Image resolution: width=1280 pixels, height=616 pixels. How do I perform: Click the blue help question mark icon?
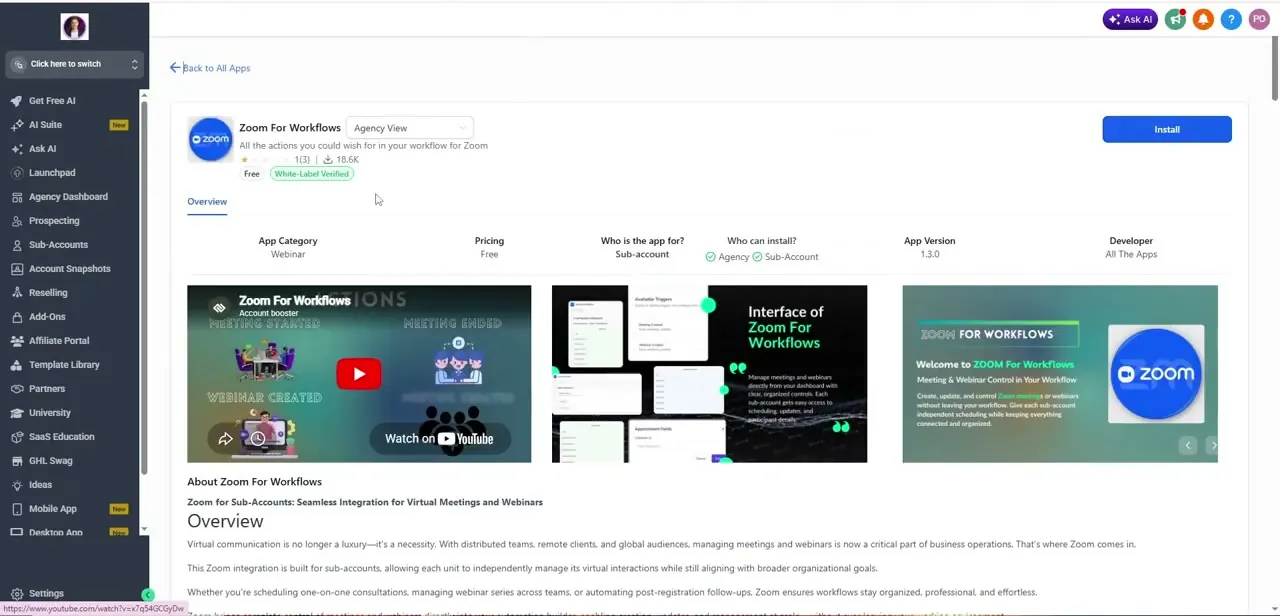[1231, 19]
